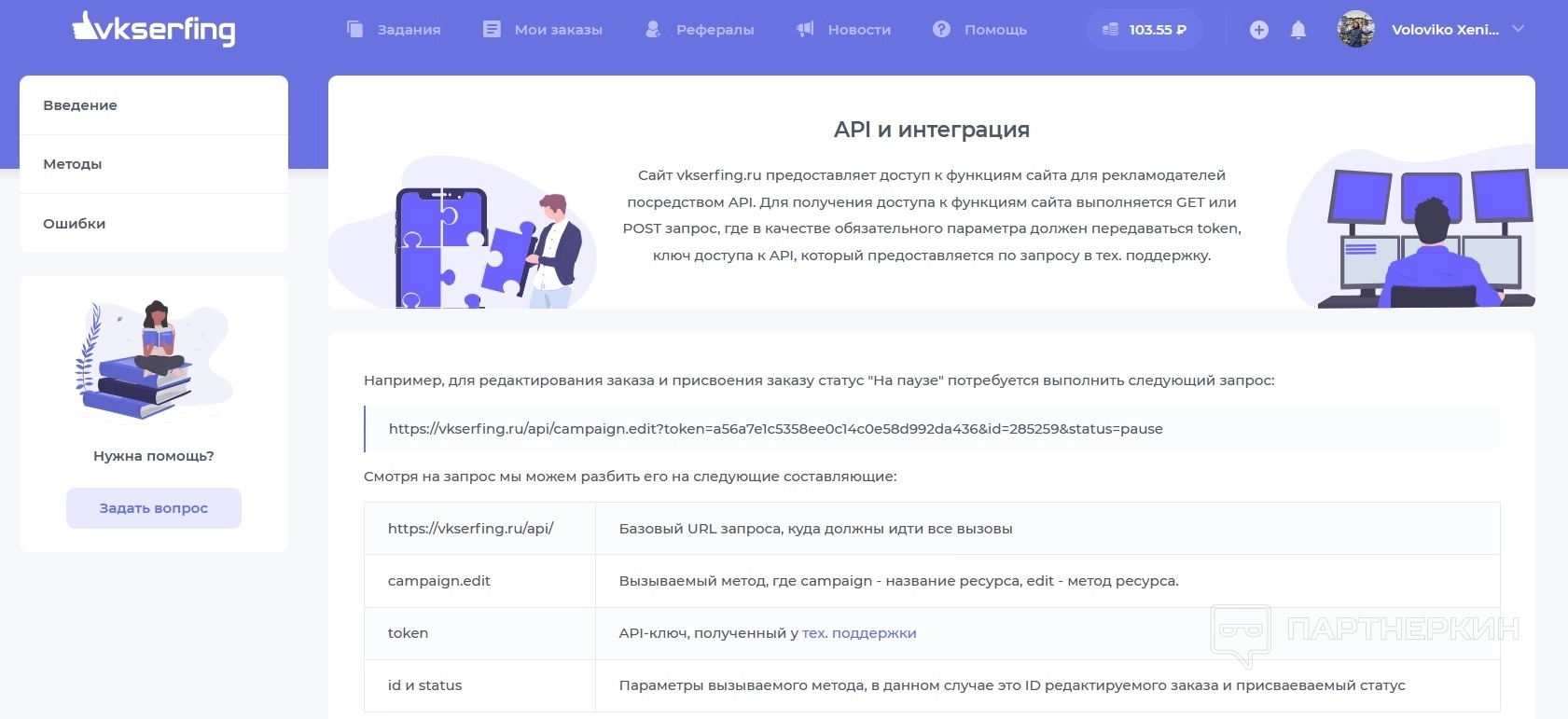Click the campaign.edit table cell
This screenshot has height=719, width=1568.
(479, 581)
